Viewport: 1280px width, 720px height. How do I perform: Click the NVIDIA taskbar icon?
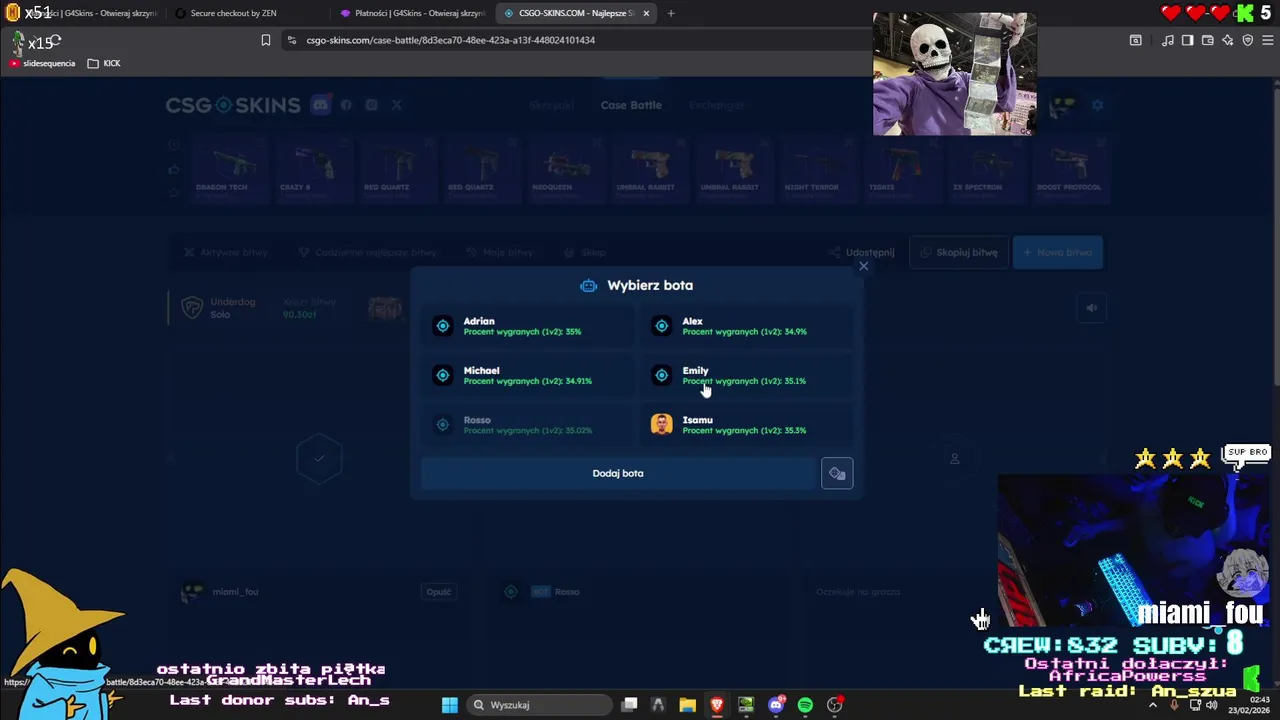point(746,705)
